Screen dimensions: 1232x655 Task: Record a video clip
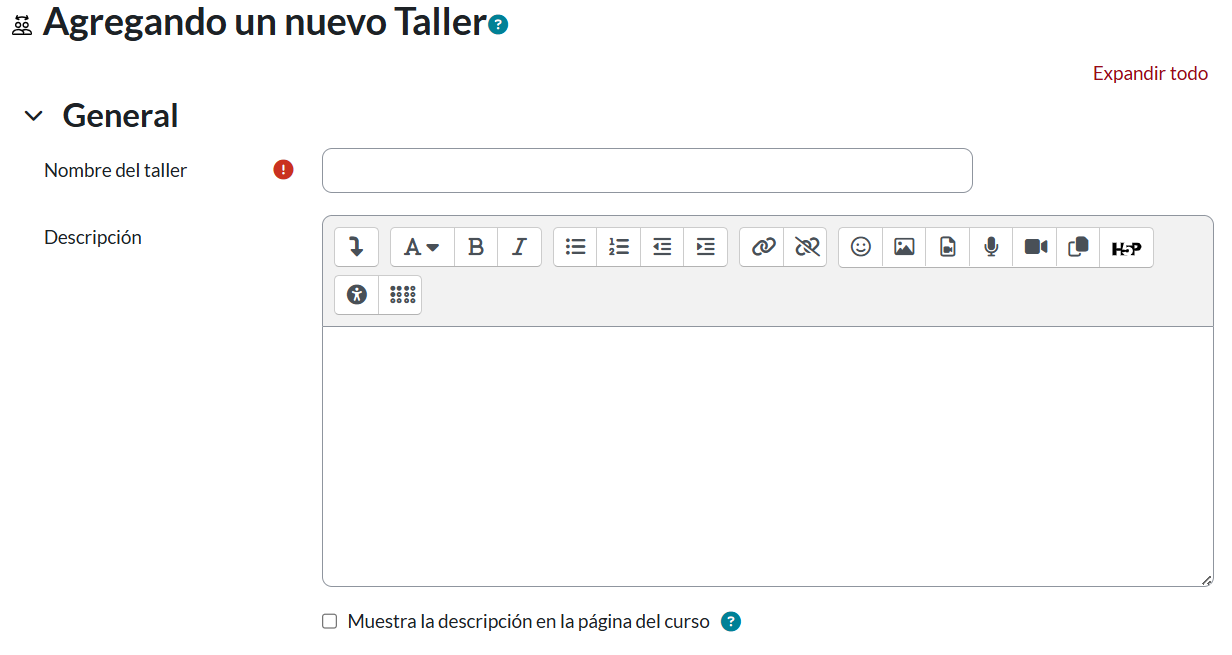(x=1034, y=247)
